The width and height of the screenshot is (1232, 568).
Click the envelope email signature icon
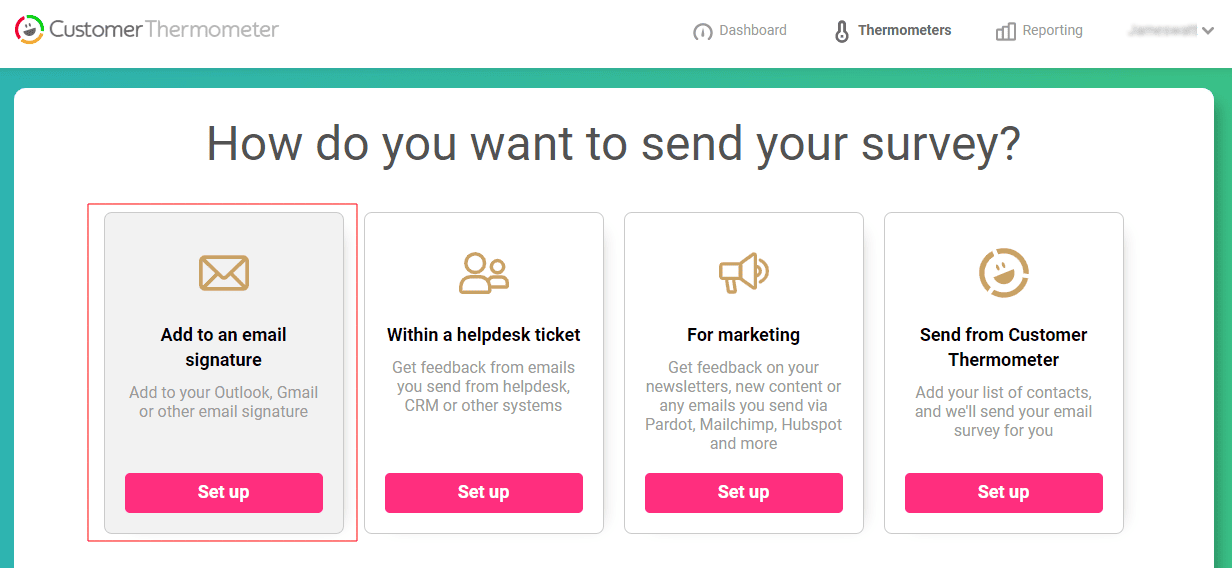tap(224, 273)
